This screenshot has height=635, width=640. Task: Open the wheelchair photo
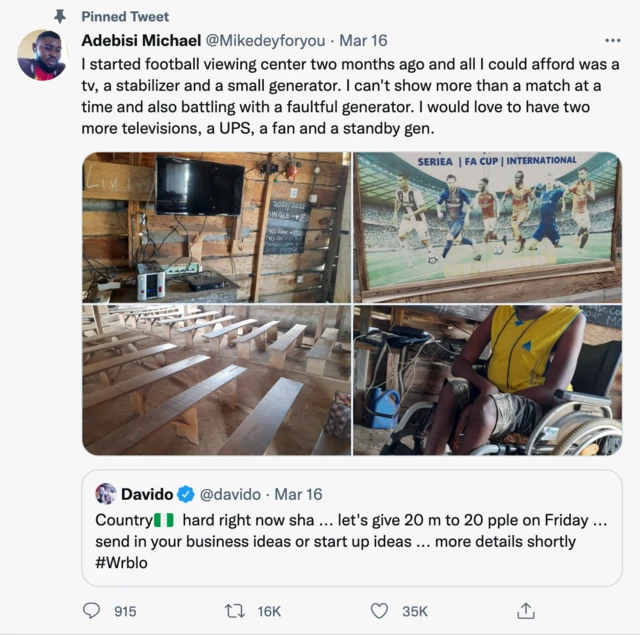tap(487, 380)
